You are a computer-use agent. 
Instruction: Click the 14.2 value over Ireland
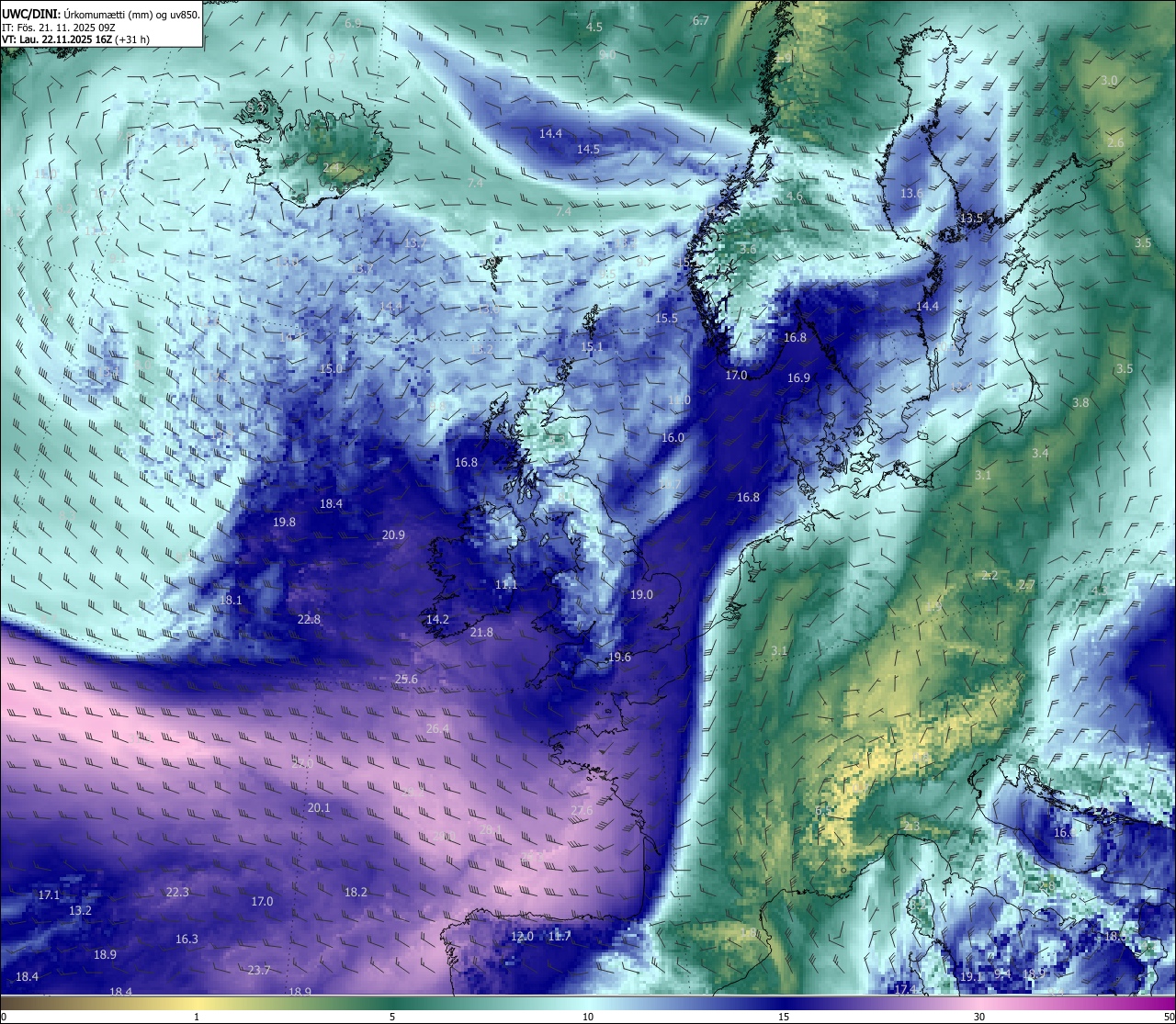pyautogui.click(x=437, y=619)
